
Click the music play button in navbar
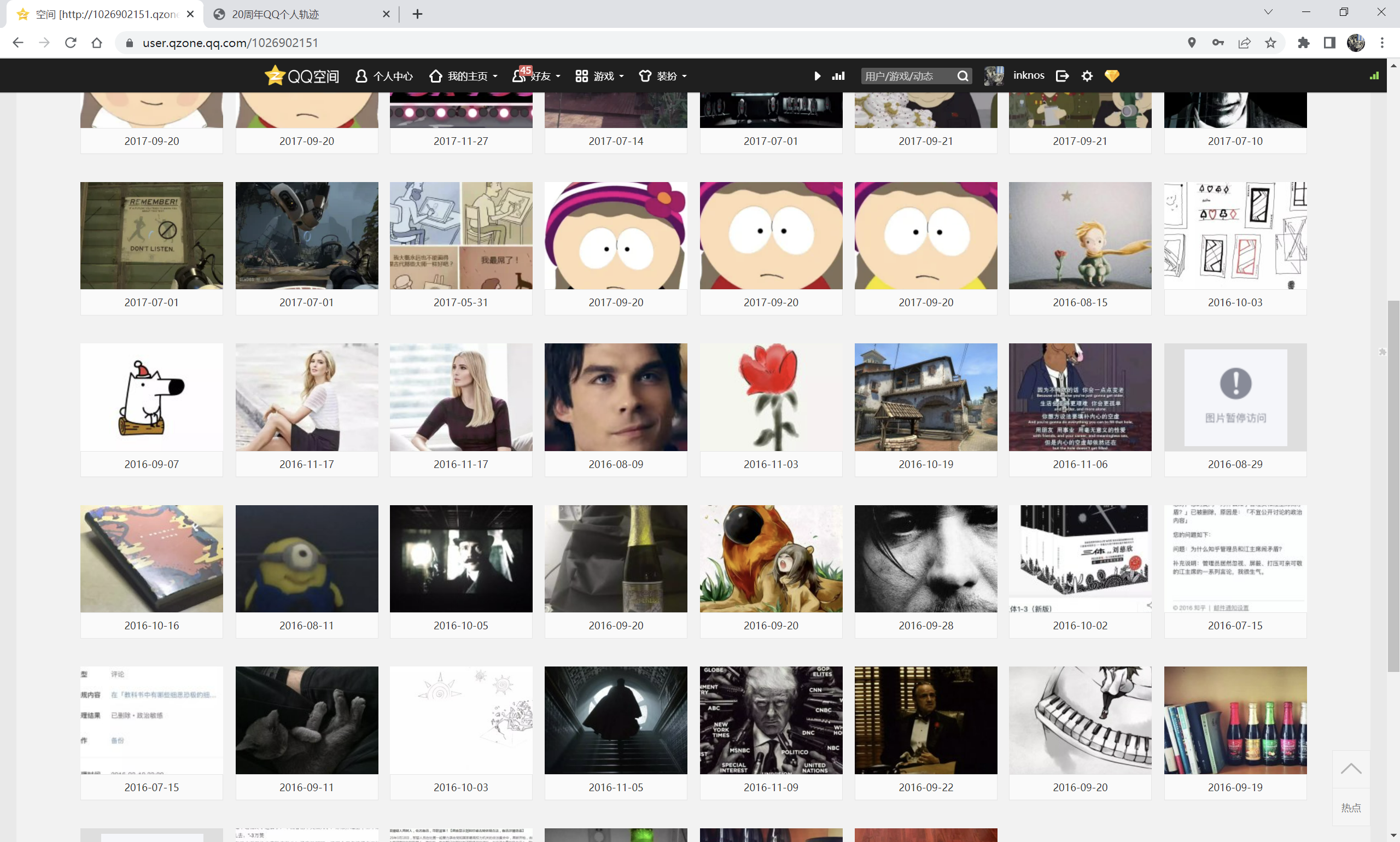coord(817,76)
